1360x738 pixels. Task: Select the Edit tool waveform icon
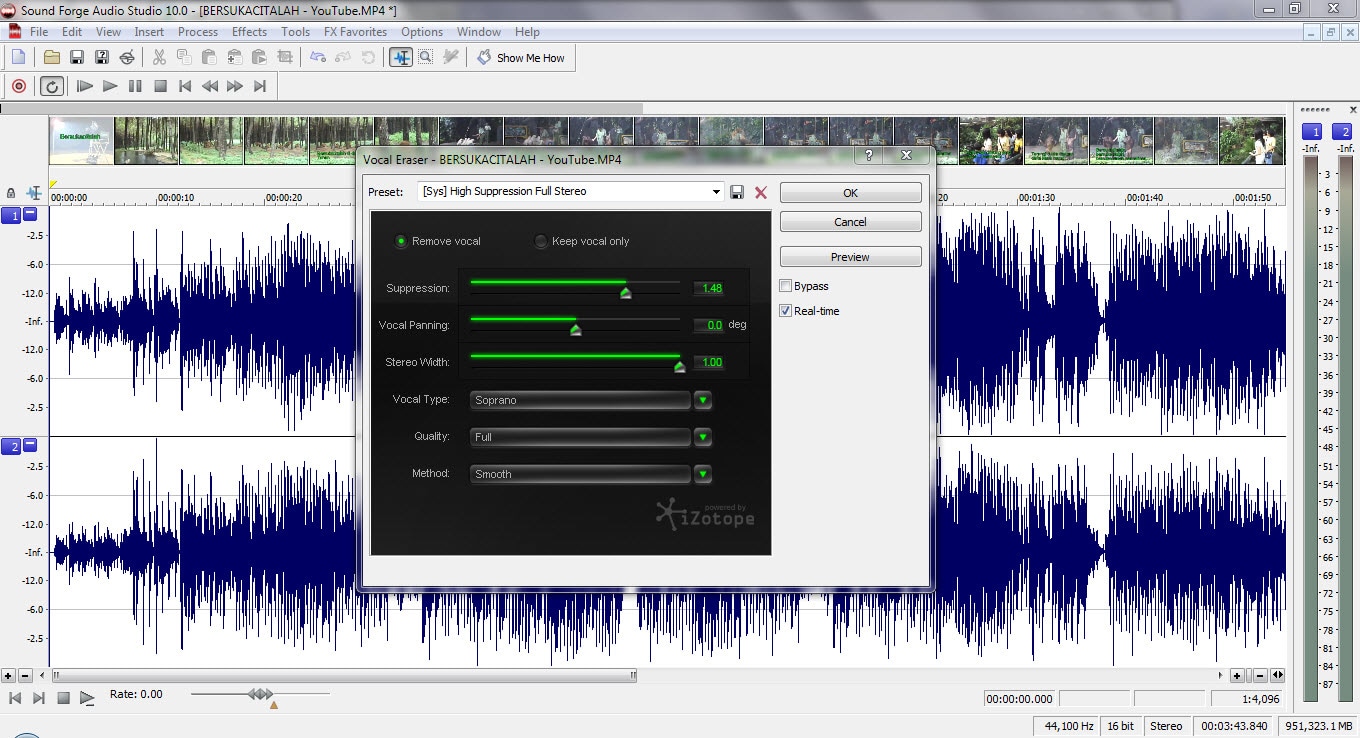(x=401, y=57)
